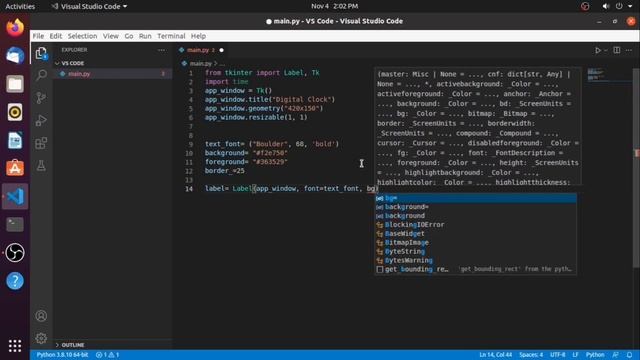Accept the 'bg=' autocomplete suggestion
The image size is (640, 360).
[x=476, y=198]
